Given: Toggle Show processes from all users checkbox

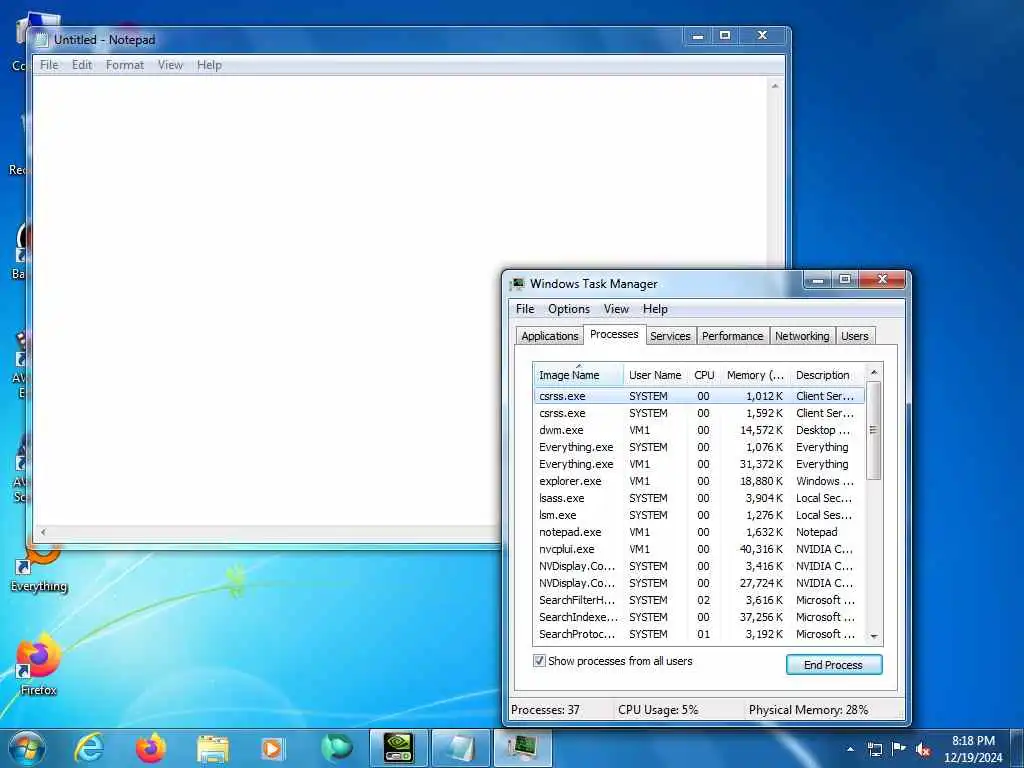Looking at the screenshot, I should point(539,661).
